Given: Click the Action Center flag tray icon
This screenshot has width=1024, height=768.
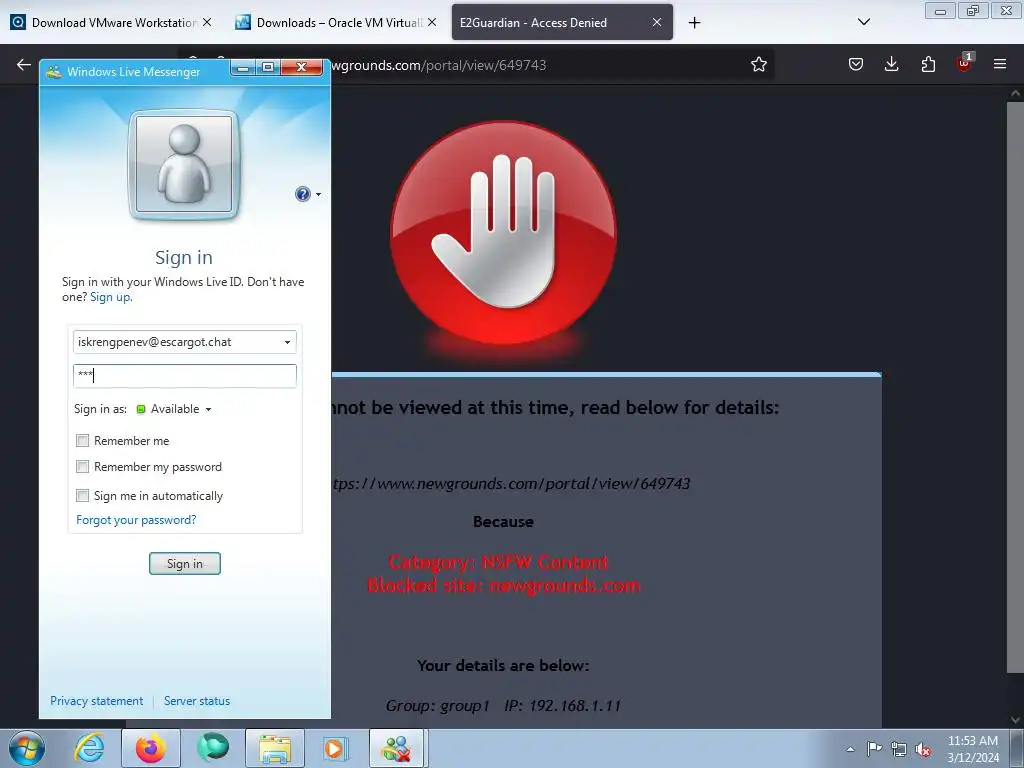Looking at the screenshot, I should click(x=874, y=749).
